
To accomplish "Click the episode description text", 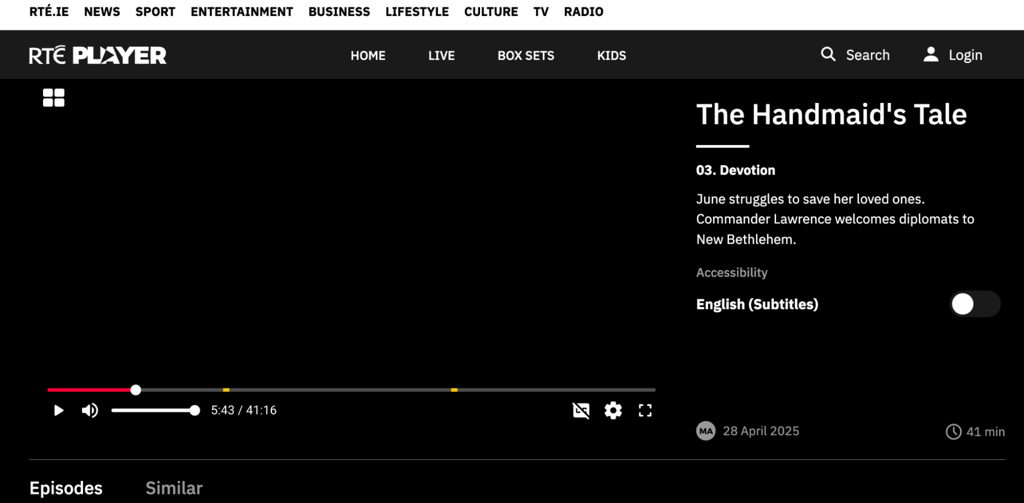I will [835, 219].
